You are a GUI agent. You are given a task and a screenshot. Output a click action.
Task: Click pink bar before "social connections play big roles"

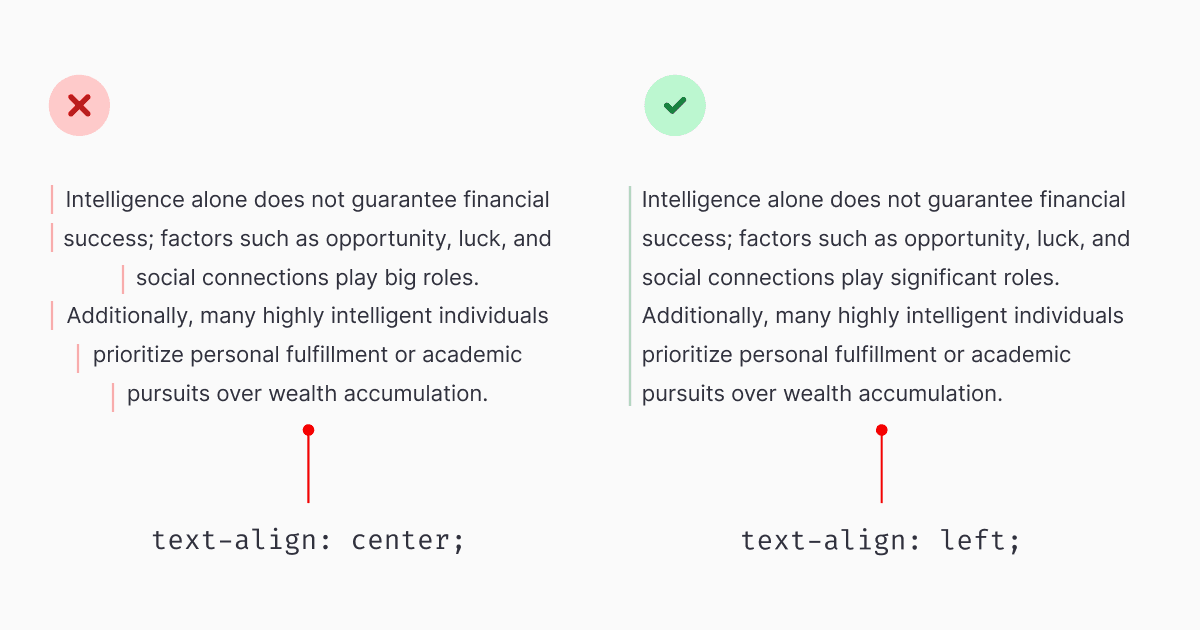(x=123, y=279)
